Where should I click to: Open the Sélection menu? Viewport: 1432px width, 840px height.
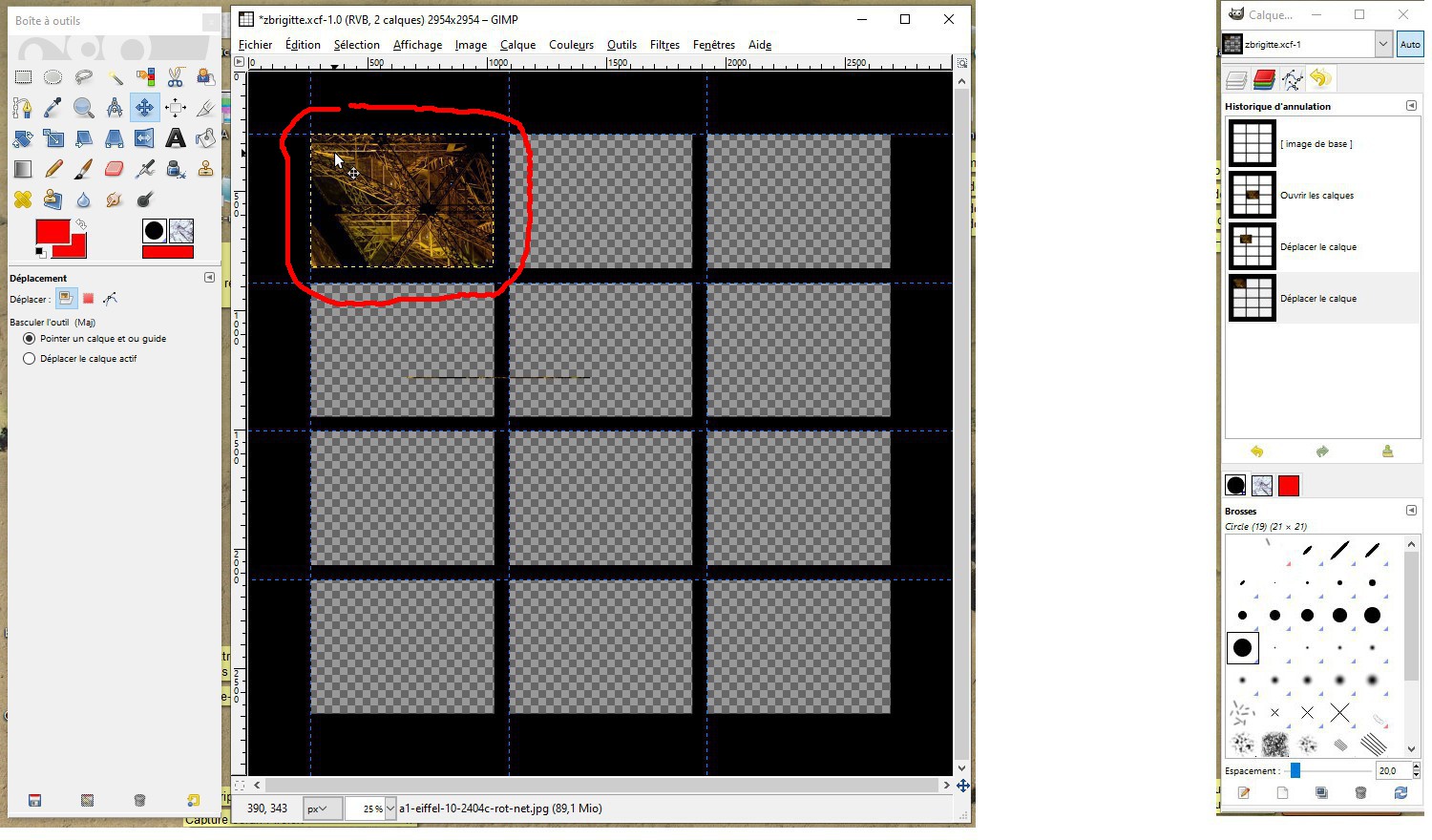pos(357,45)
